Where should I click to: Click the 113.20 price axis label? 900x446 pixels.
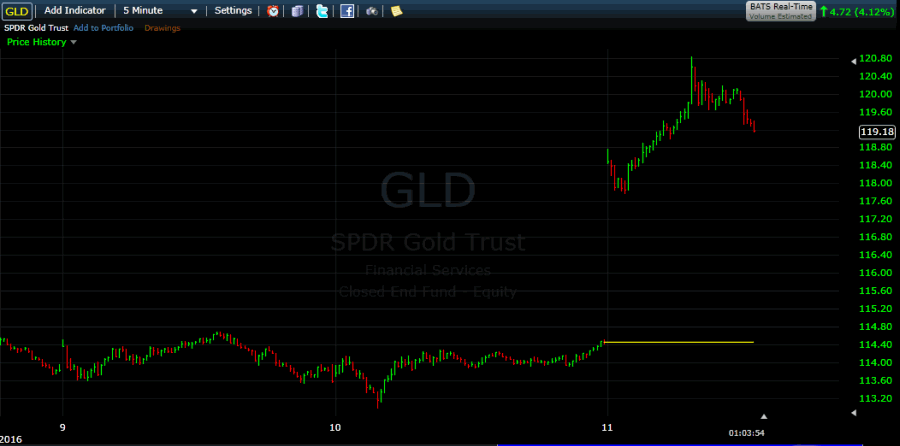876,398
